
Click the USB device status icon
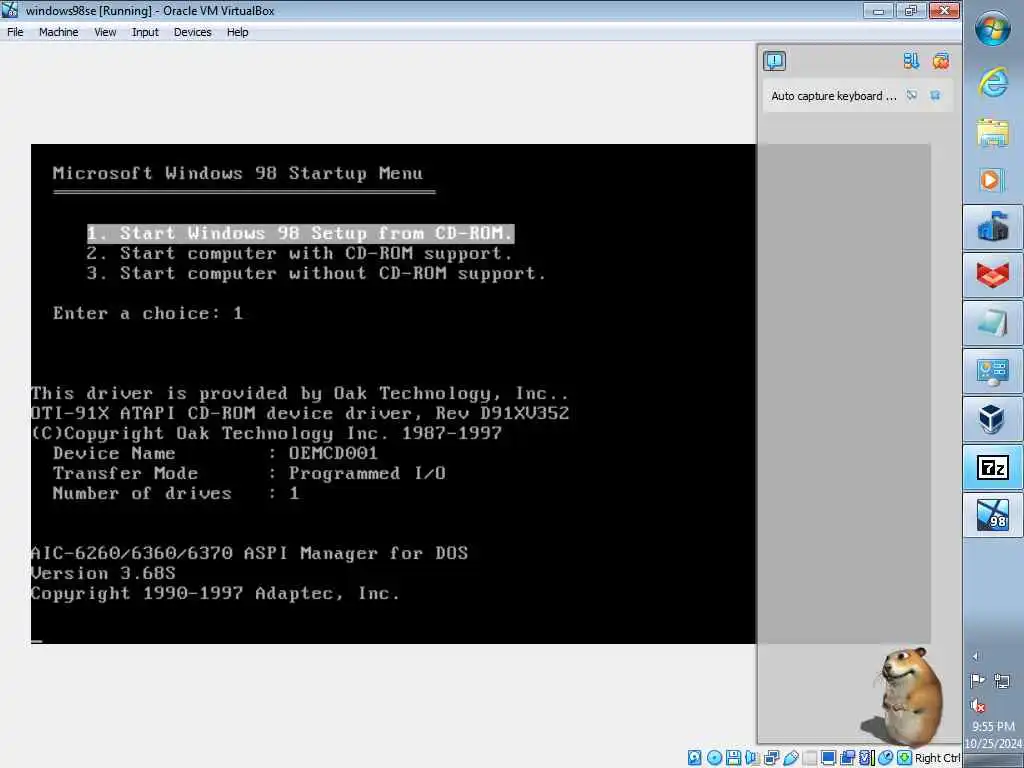(x=791, y=758)
